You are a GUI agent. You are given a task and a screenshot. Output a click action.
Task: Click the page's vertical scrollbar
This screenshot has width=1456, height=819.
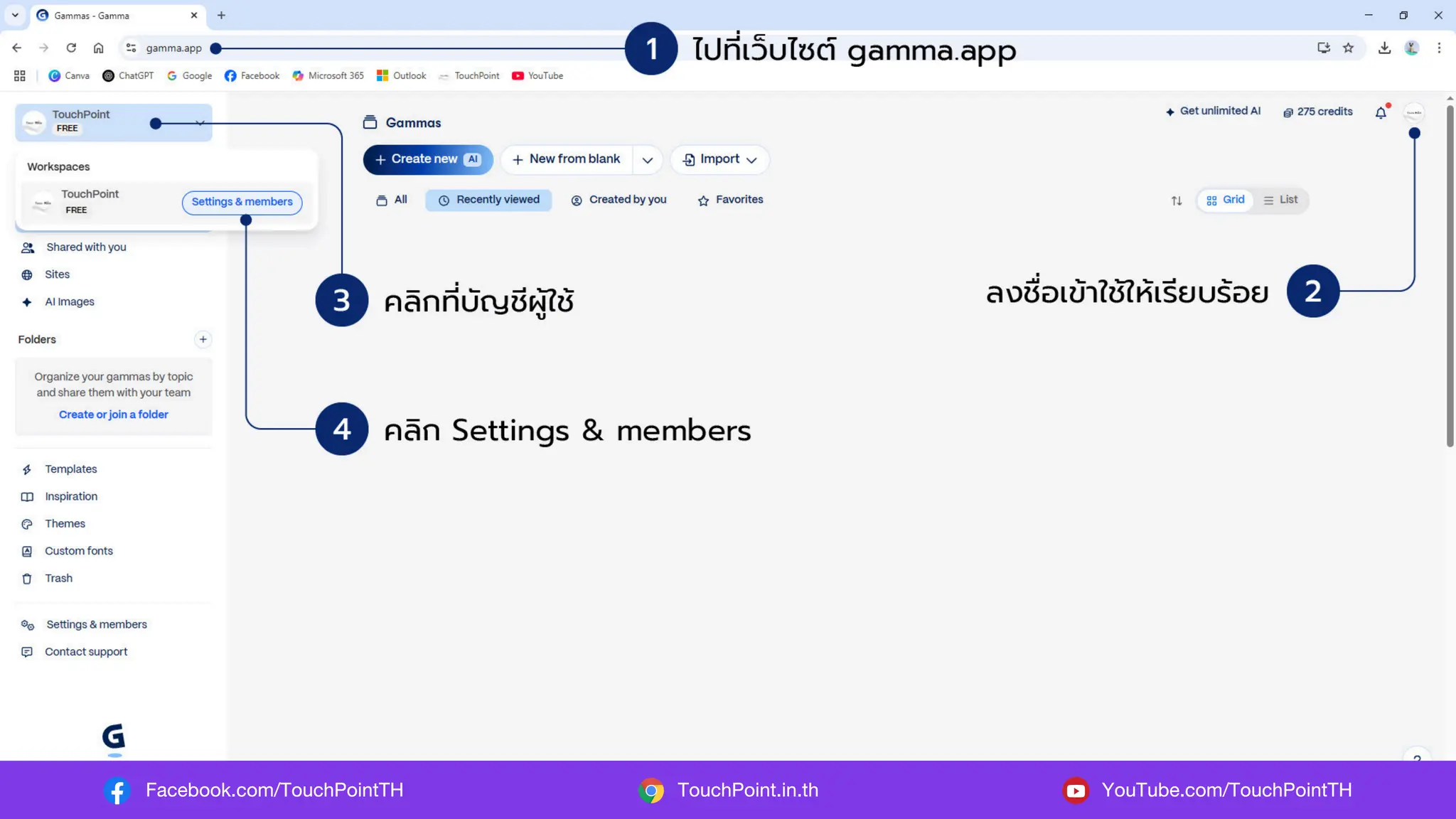[x=1450, y=277]
